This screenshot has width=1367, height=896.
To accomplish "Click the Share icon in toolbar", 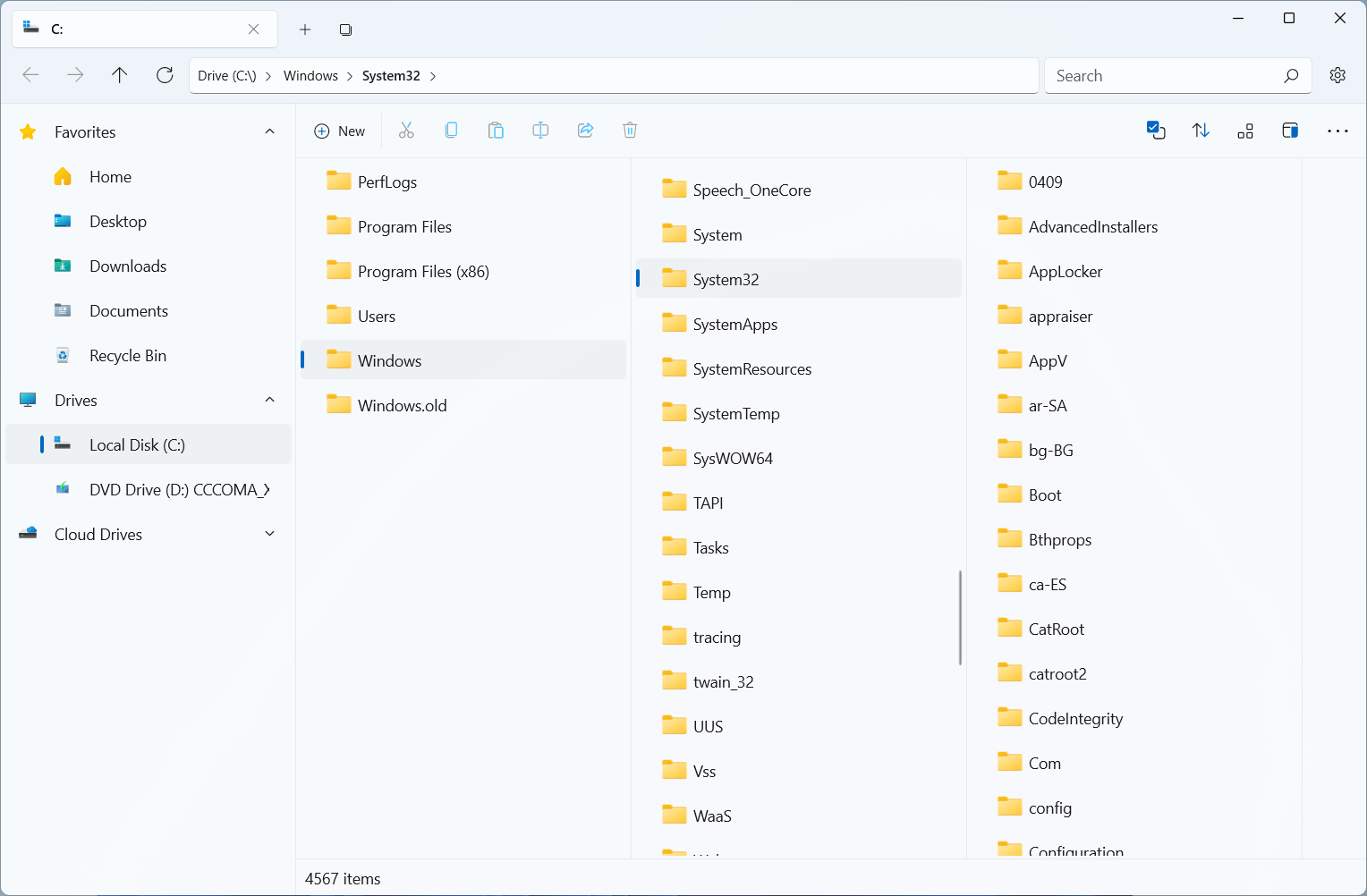I will 585,131.
